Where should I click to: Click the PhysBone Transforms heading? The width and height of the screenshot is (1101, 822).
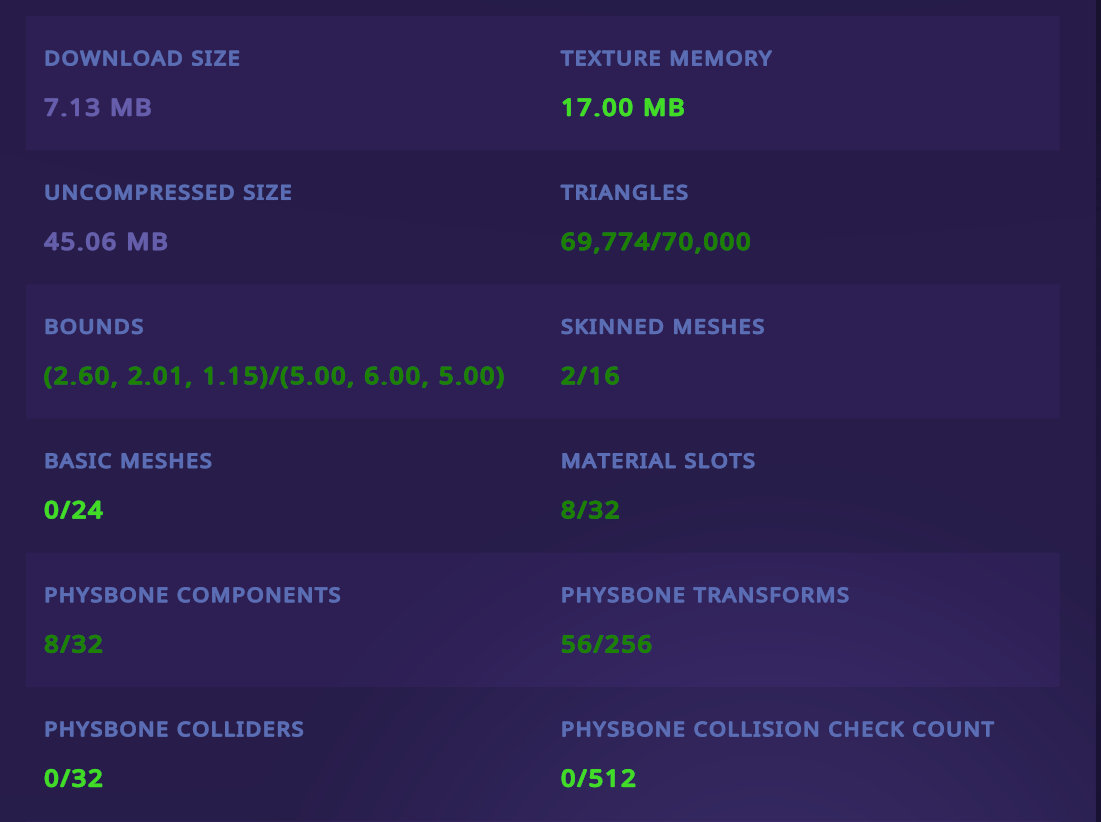705,595
